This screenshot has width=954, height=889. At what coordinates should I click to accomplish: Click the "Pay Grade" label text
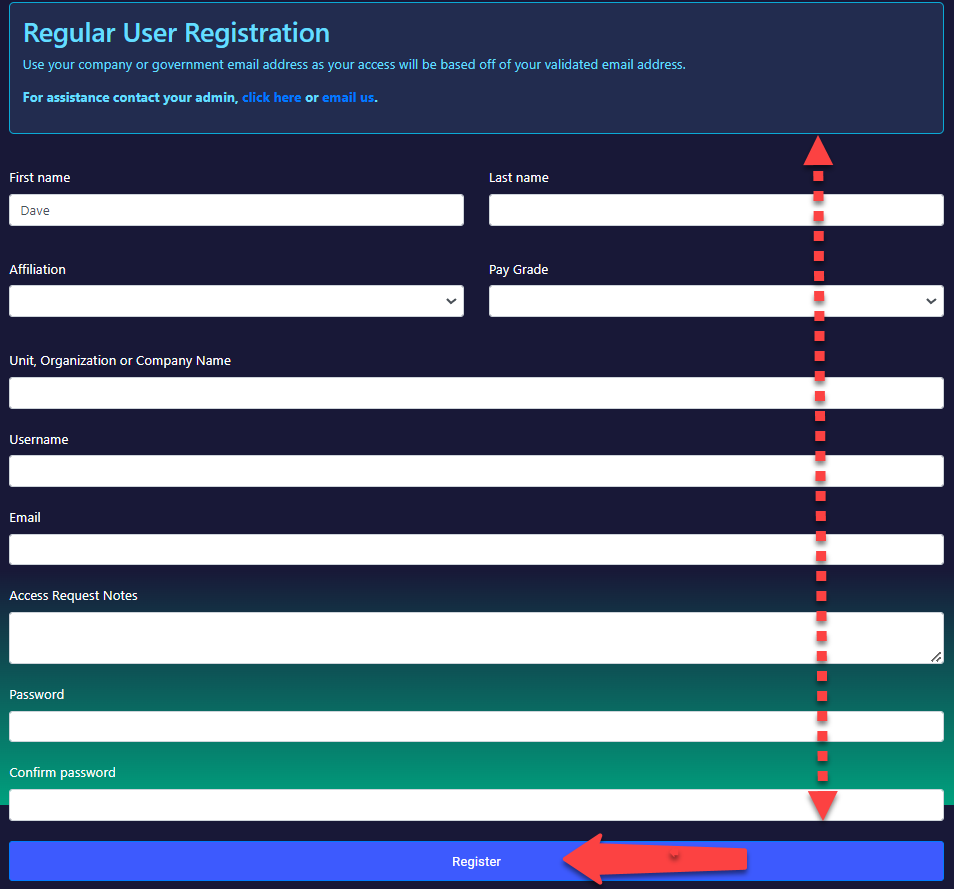pos(518,270)
